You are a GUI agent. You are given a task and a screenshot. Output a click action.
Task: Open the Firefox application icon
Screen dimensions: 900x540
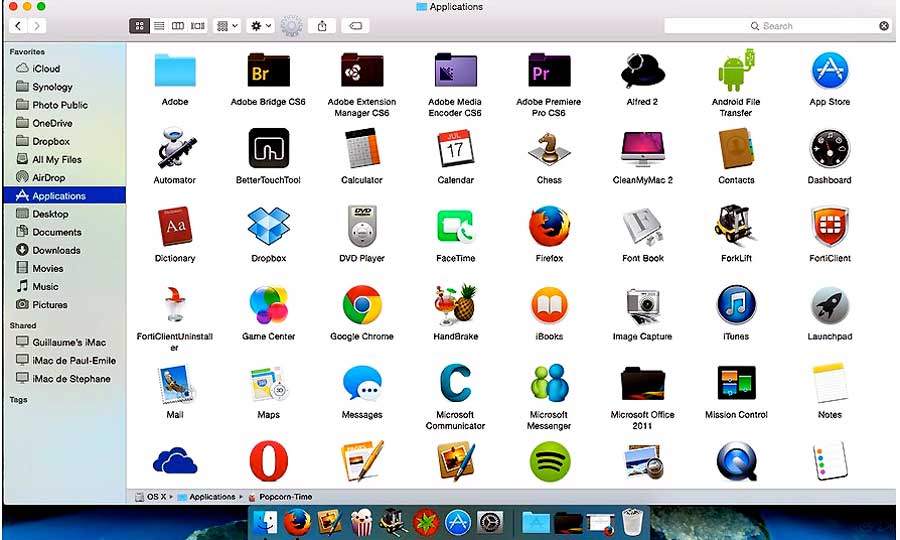coord(549,226)
